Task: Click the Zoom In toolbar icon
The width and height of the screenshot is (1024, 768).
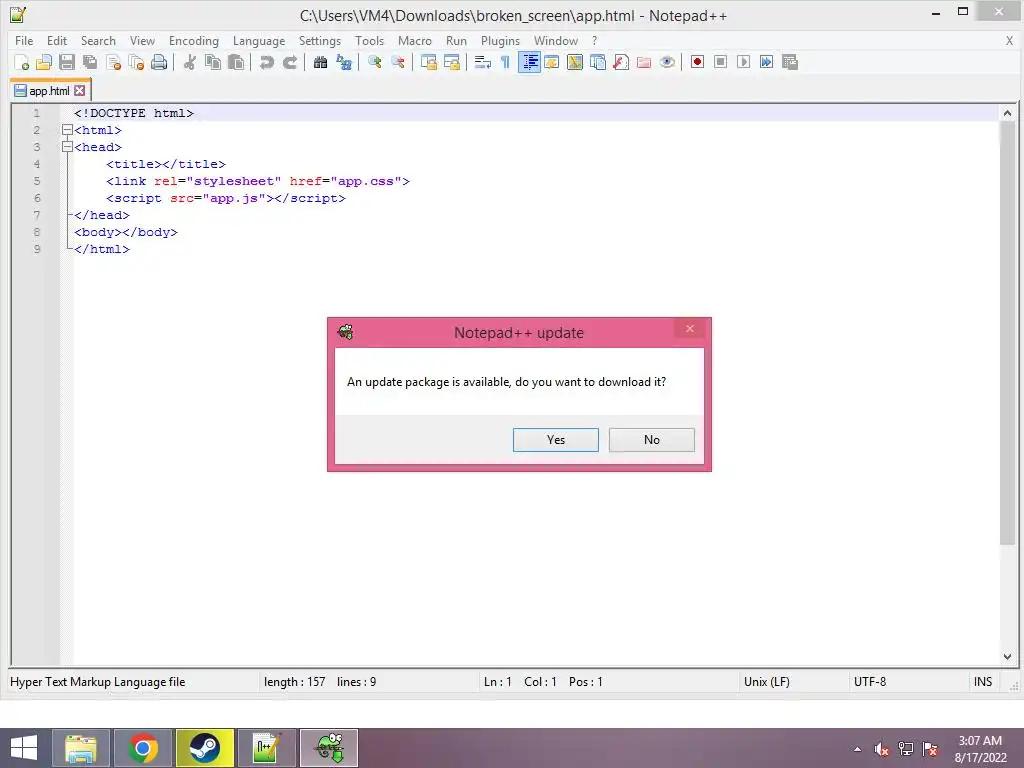Action: 374,62
